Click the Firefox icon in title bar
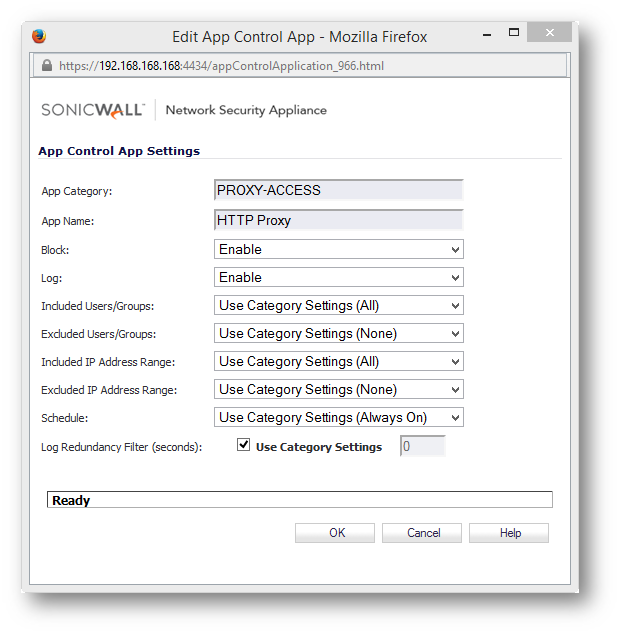The image size is (621, 635). [39, 37]
